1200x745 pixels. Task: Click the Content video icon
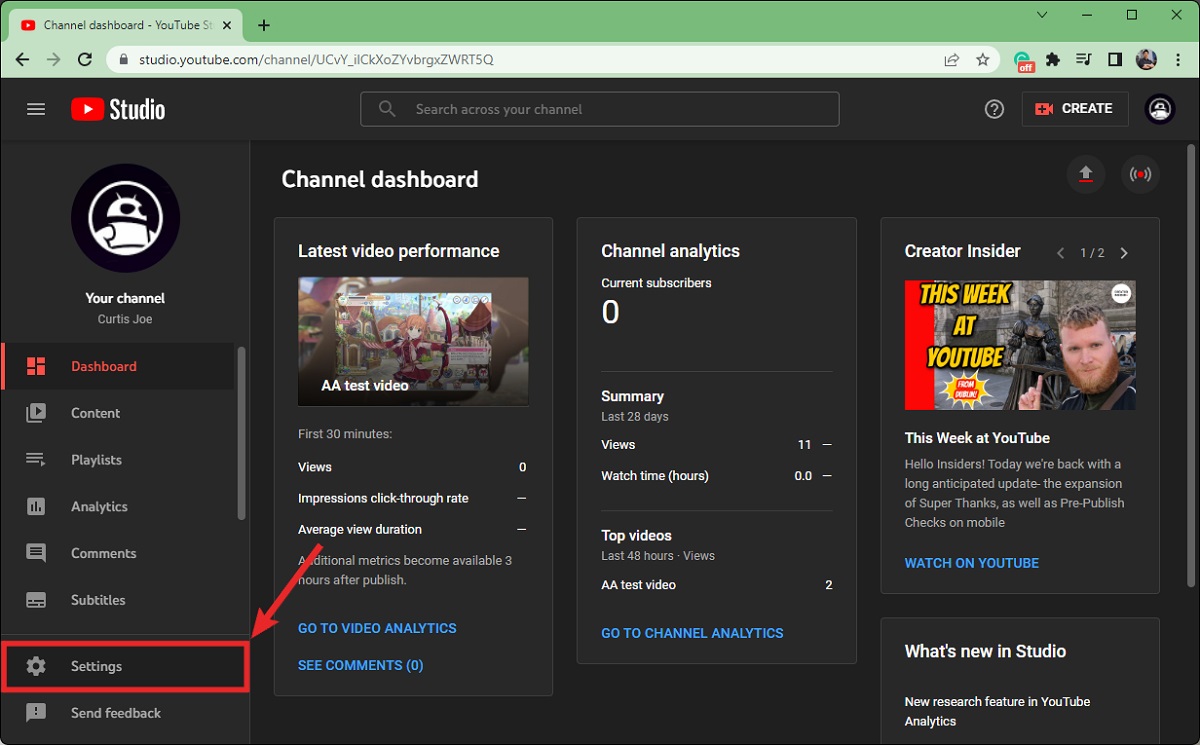click(36, 413)
